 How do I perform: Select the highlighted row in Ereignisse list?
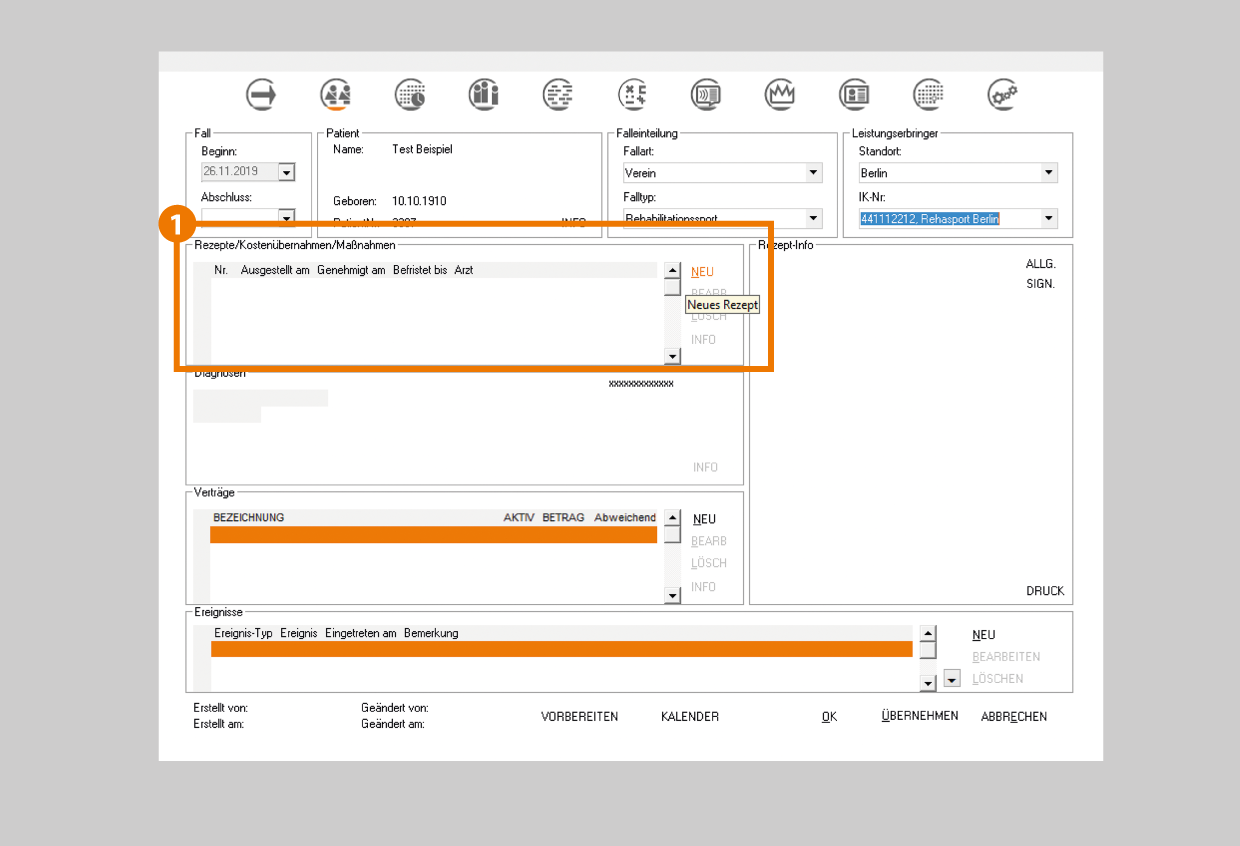(x=561, y=650)
